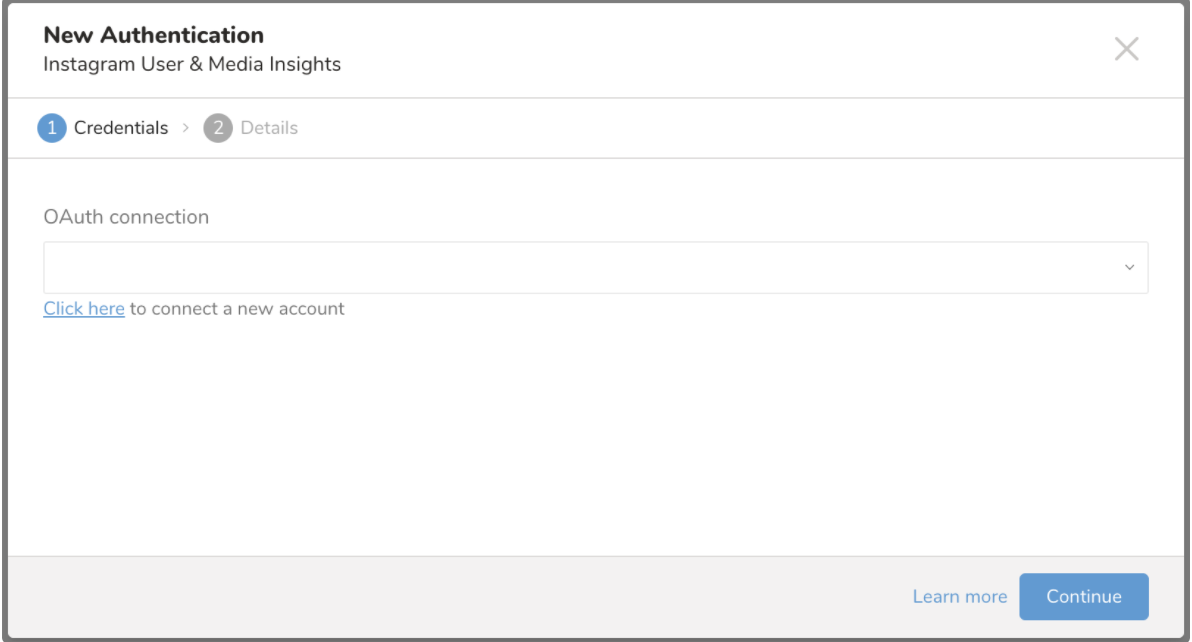This screenshot has height=642, width=1192.
Task: Click the "OAuth connection" field label
Action: [126, 217]
